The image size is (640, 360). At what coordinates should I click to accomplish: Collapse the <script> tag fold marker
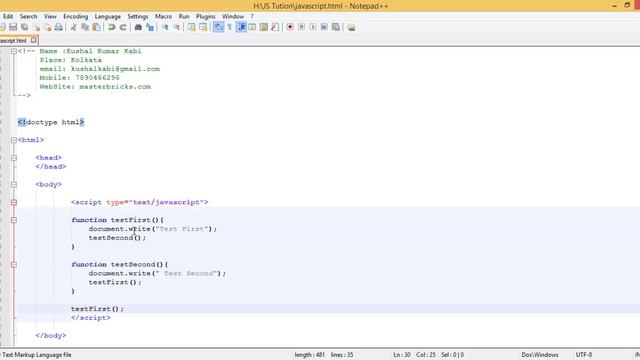tap(14, 202)
